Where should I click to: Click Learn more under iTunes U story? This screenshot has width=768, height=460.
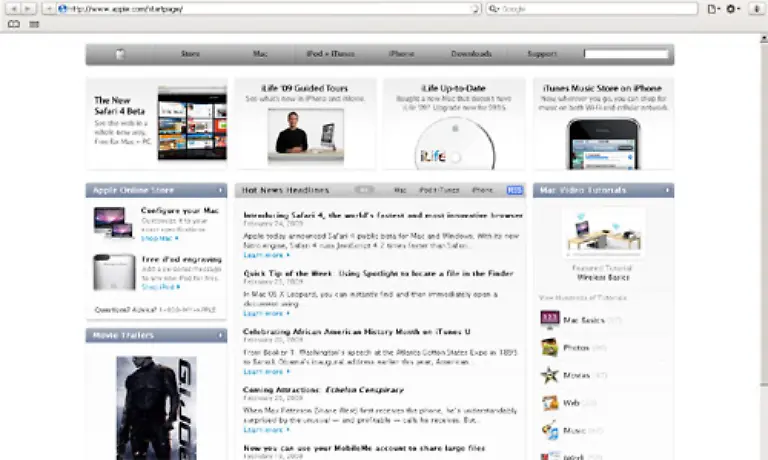coord(266,372)
